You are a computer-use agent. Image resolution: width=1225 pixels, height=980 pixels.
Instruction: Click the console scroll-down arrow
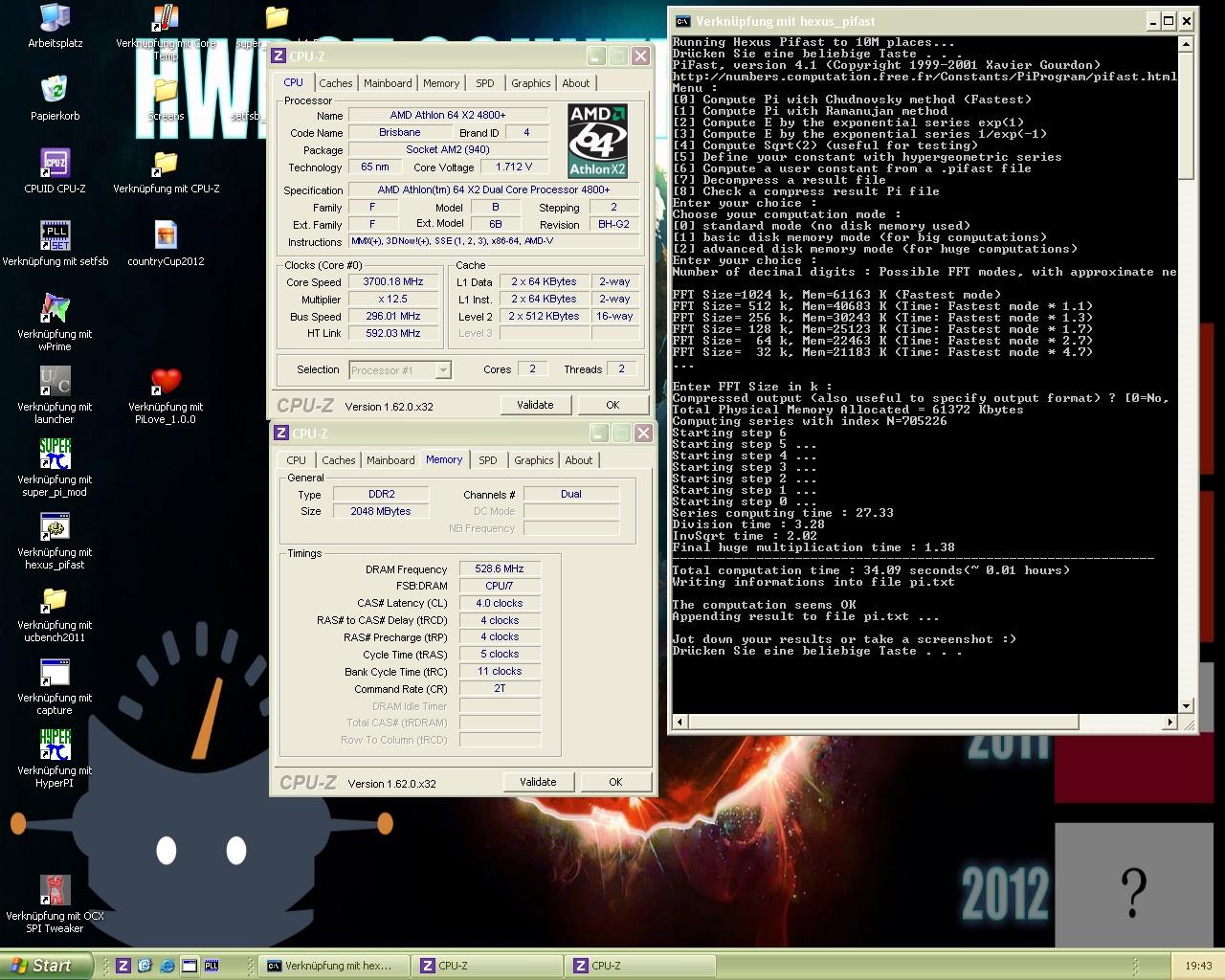click(x=1187, y=706)
